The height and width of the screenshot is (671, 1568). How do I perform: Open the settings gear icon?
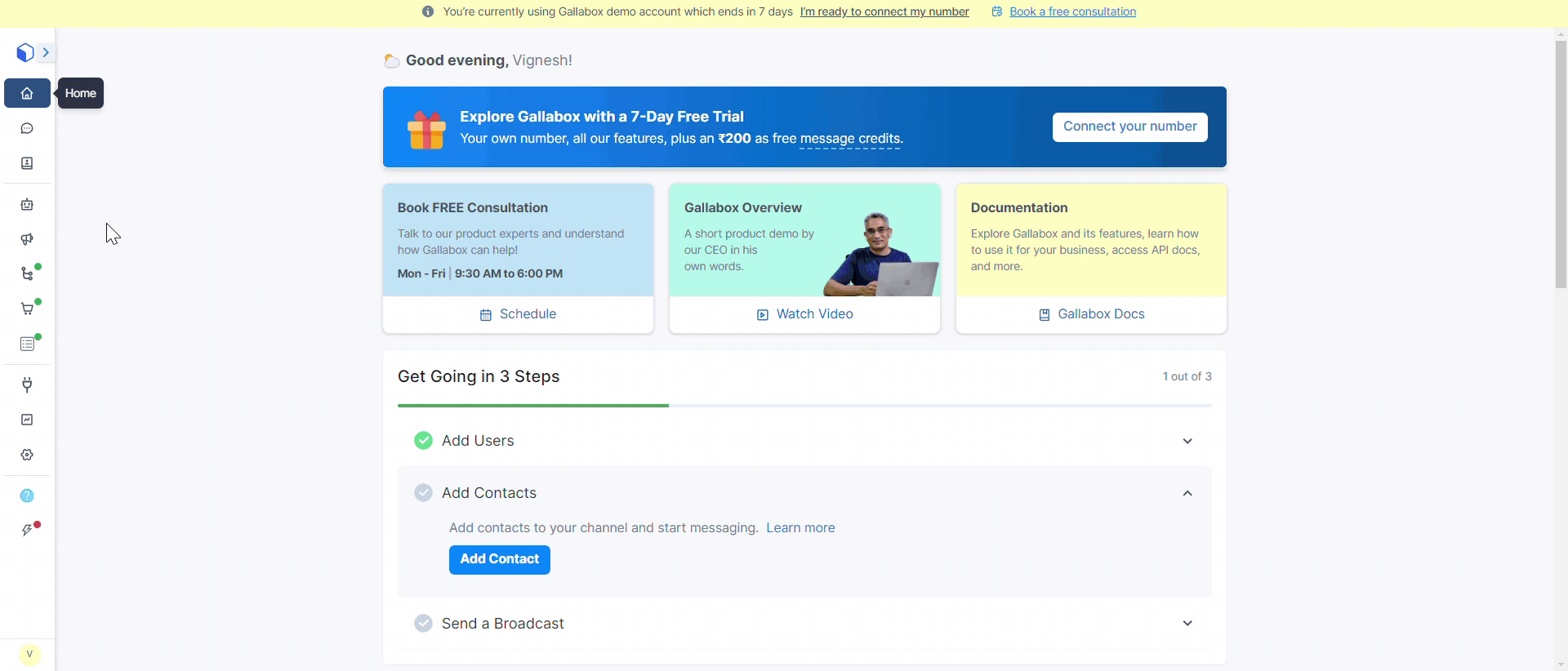pos(27,455)
